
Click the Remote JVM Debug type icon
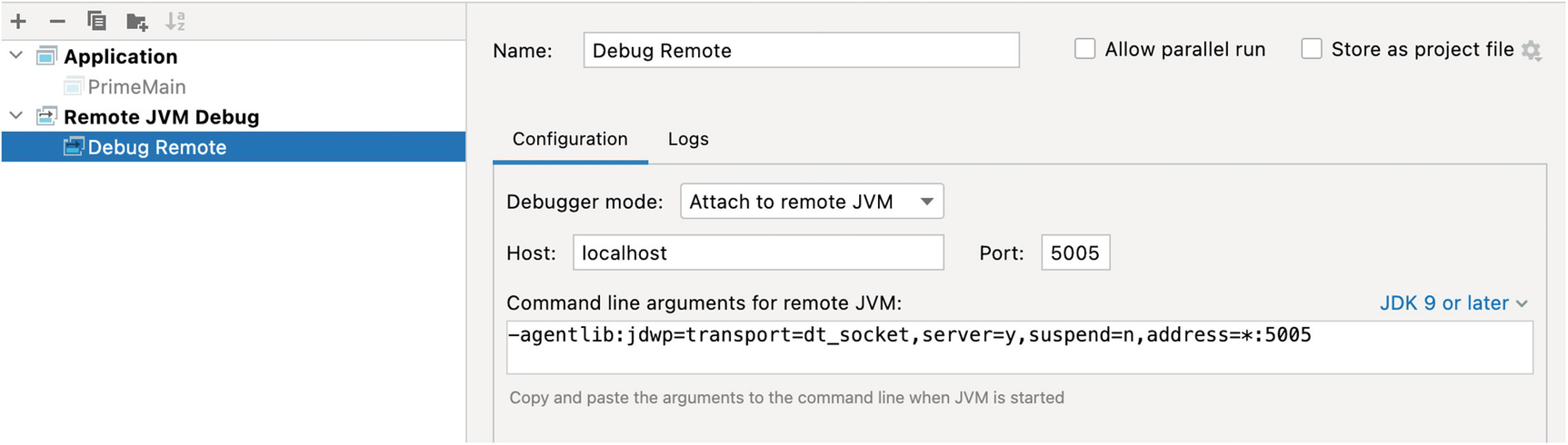pos(46,116)
